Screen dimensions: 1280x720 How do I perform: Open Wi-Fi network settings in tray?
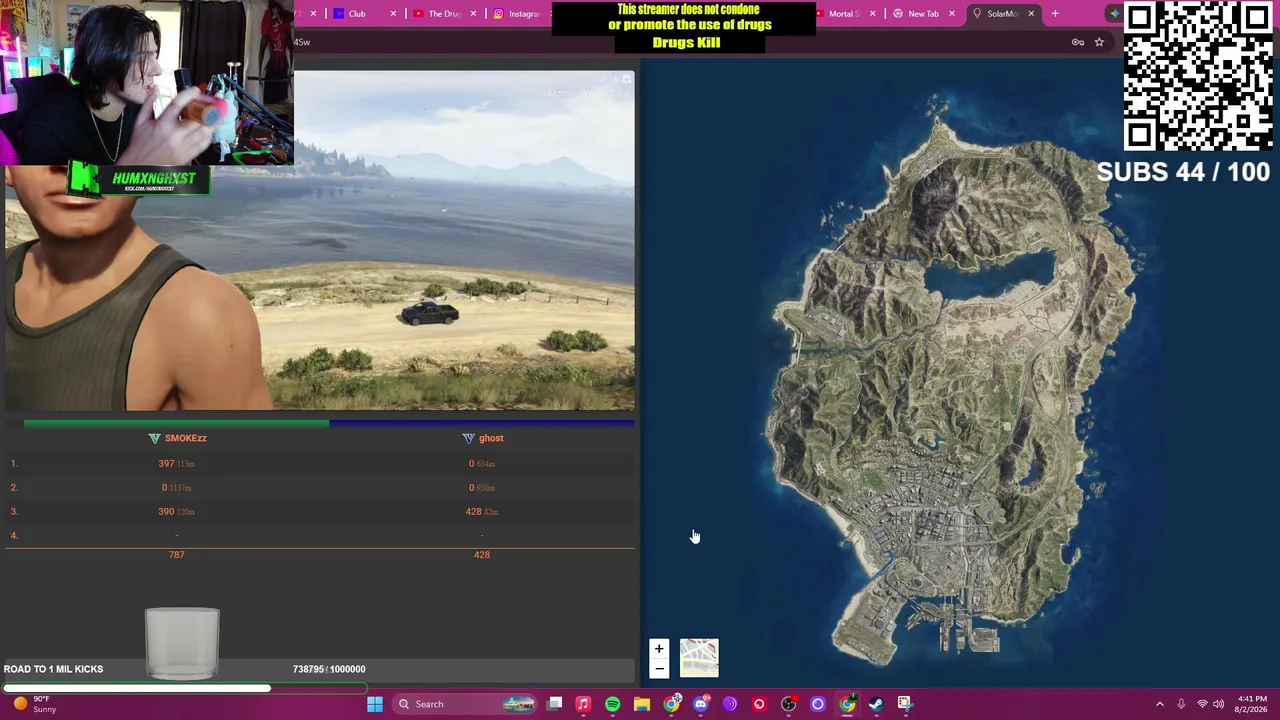[x=1202, y=704]
